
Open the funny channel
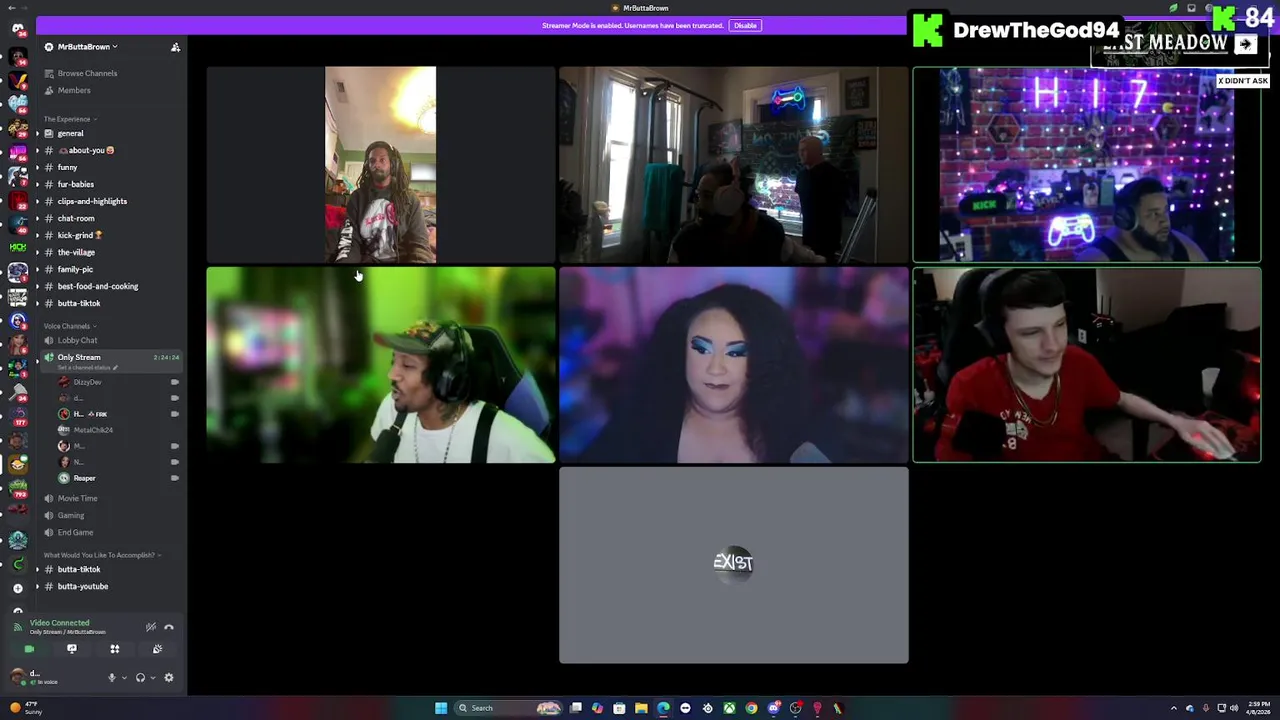67,167
